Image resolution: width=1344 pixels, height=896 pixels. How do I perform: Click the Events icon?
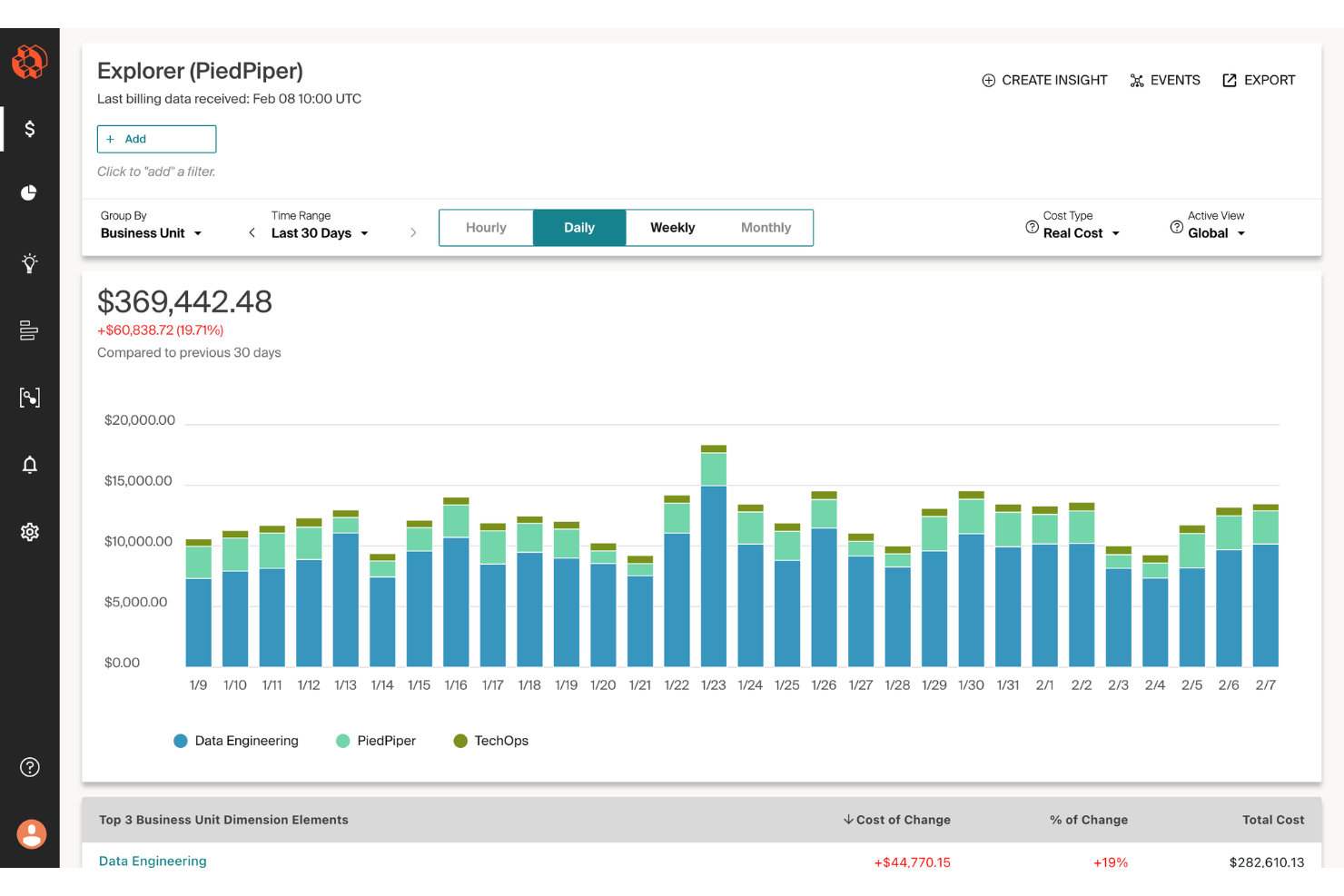[x=1137, y=81]
